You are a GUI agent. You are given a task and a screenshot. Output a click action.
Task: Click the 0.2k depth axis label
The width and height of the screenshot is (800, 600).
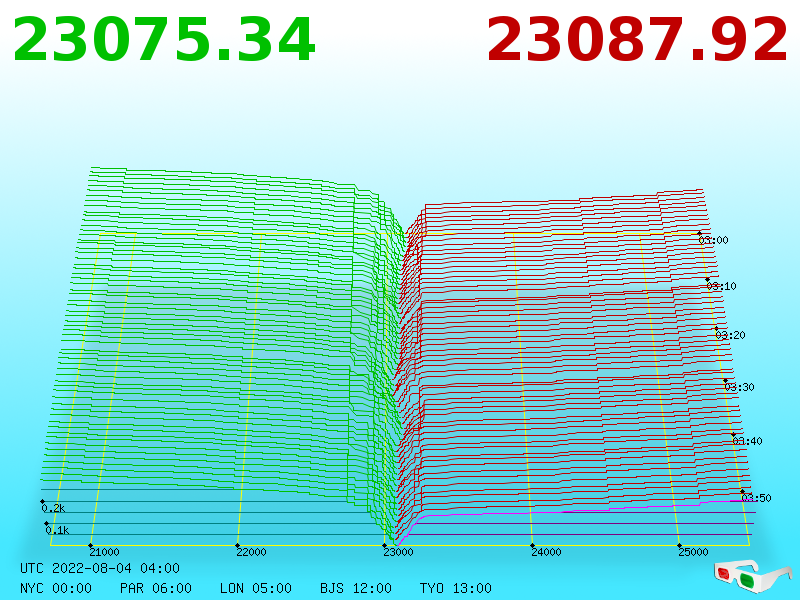click(x=53, y=508)
